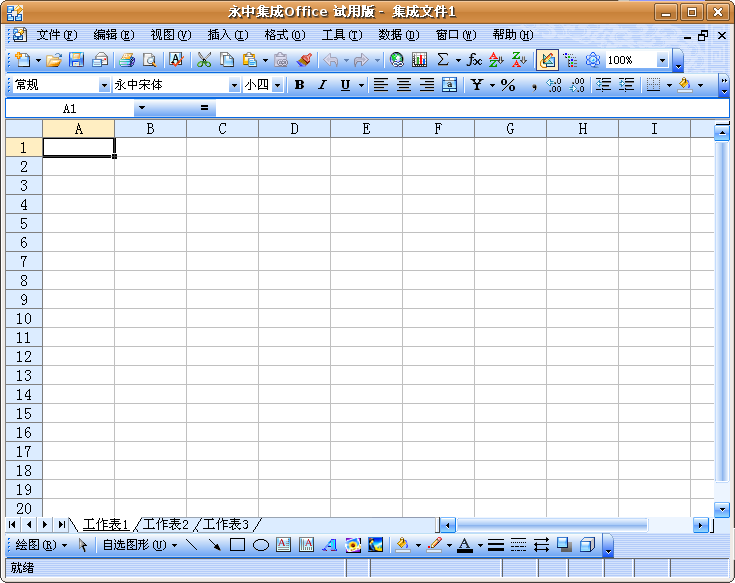Click the New document icon
Screen dimensions: 735x583
(x=22, y=60)
